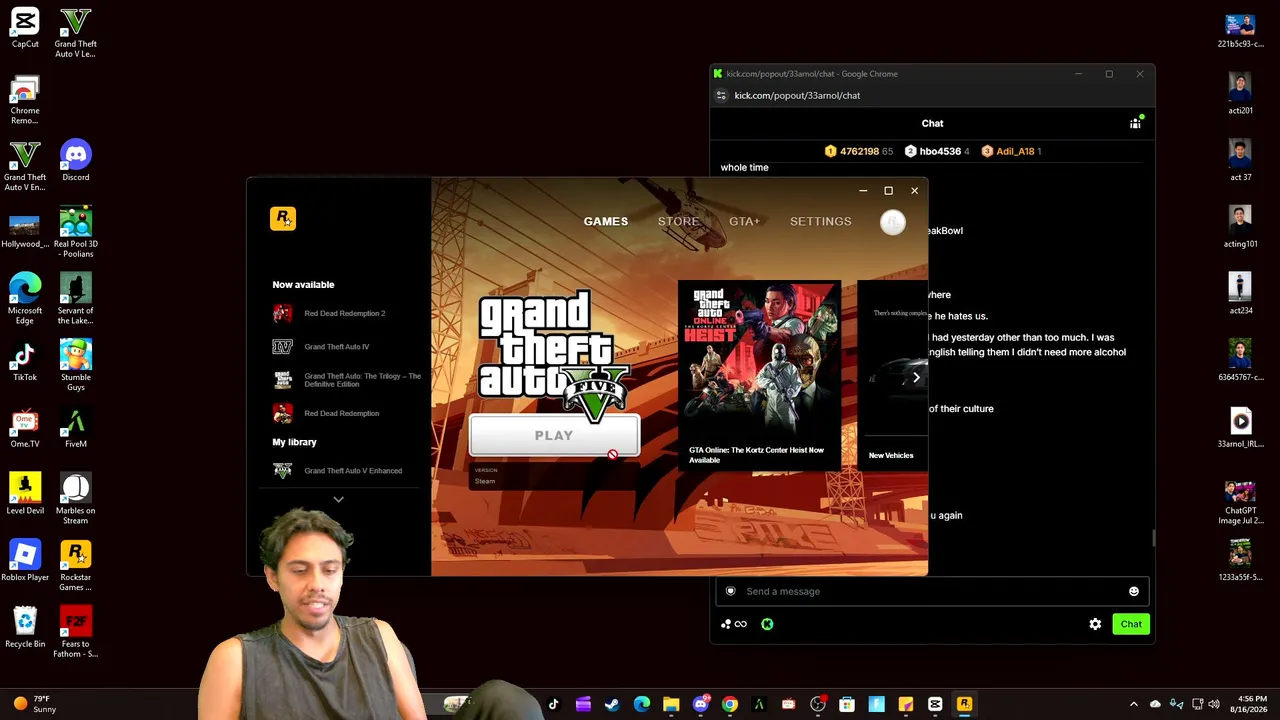Open the channel points infinity icon

734,624
